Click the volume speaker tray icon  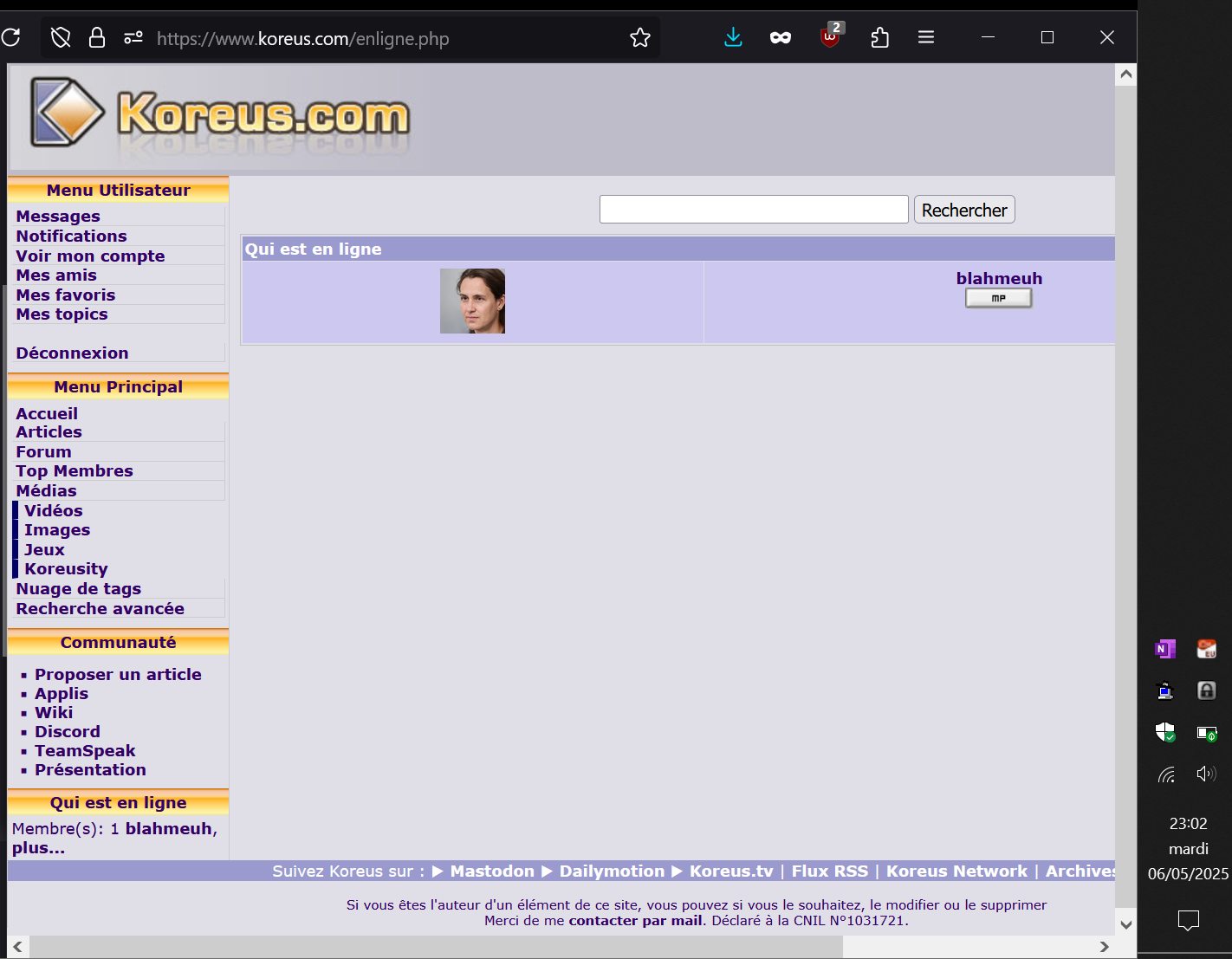[x=1206, y=774]
